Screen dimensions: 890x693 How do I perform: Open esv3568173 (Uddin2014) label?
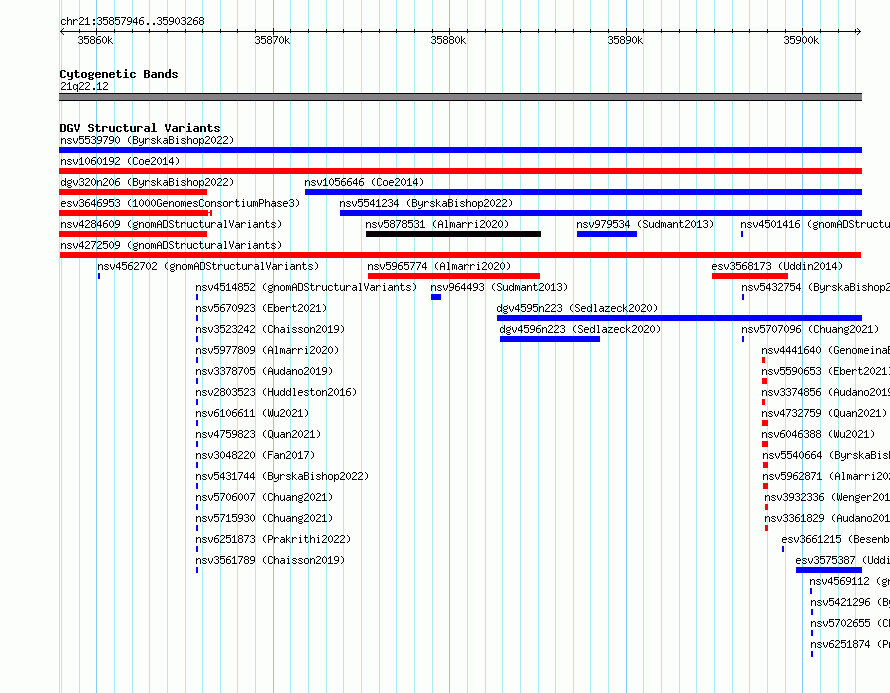[x=777, y=266]
